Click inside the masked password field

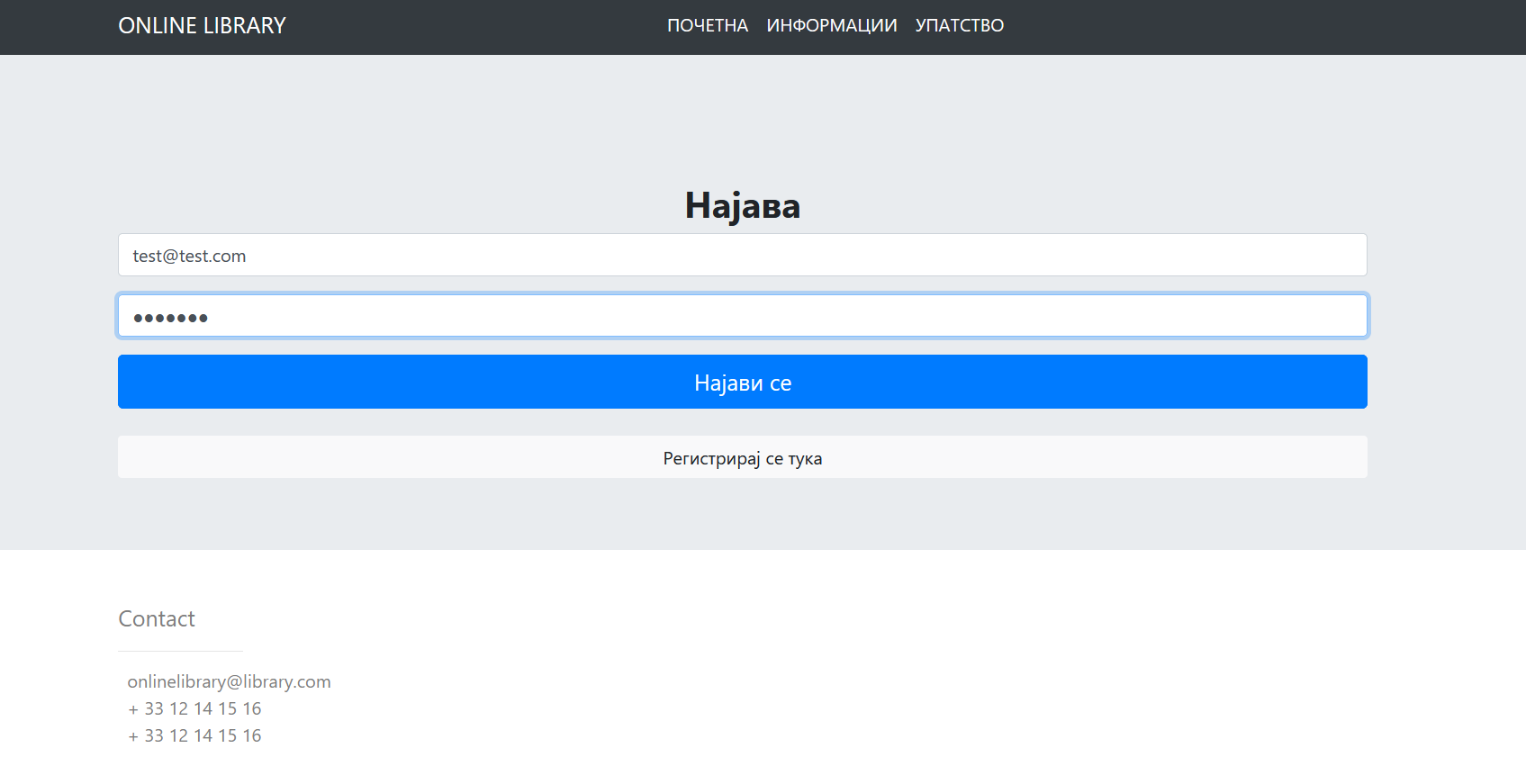coord(742,316)
